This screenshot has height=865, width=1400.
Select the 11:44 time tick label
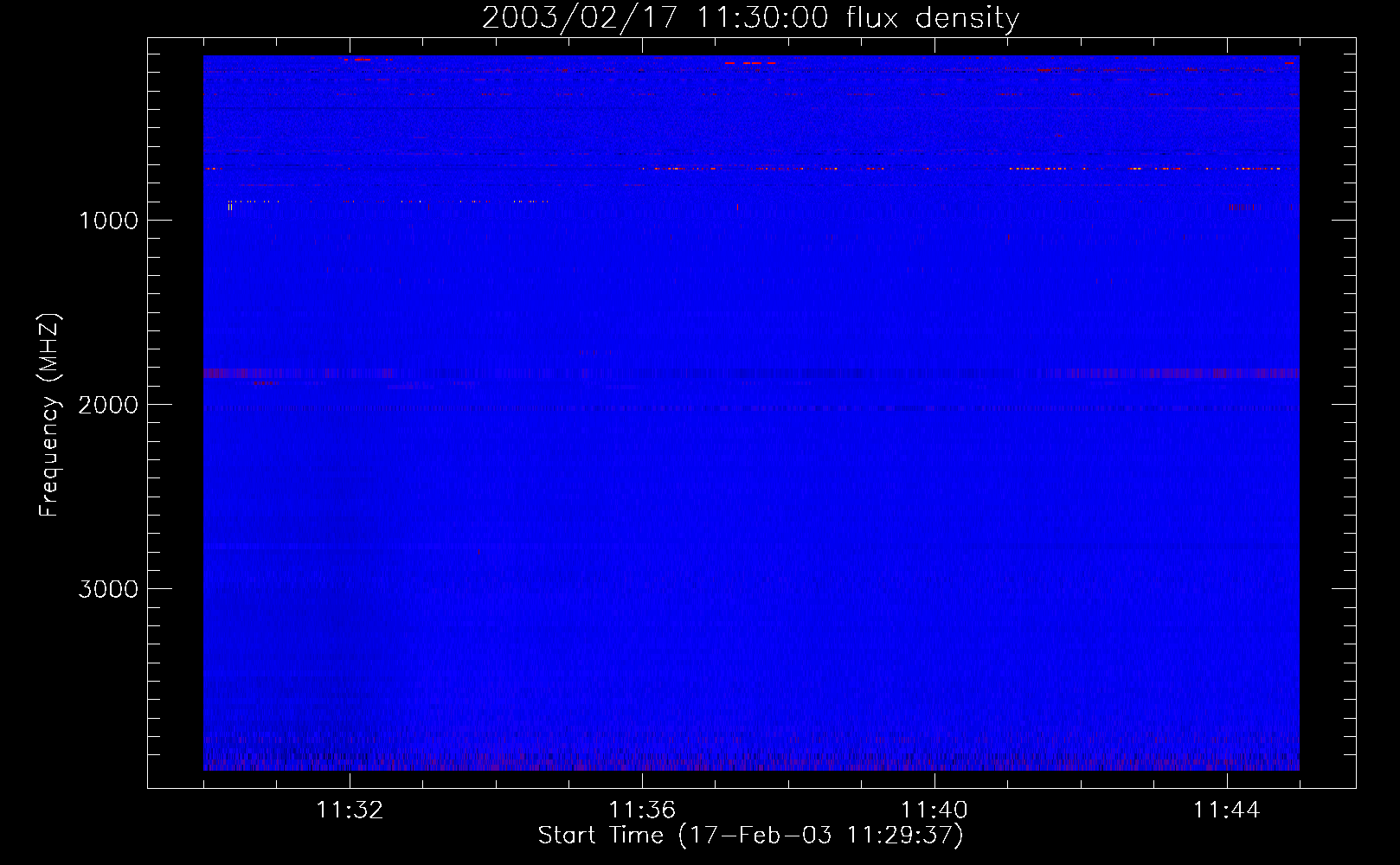[1226, 811]
